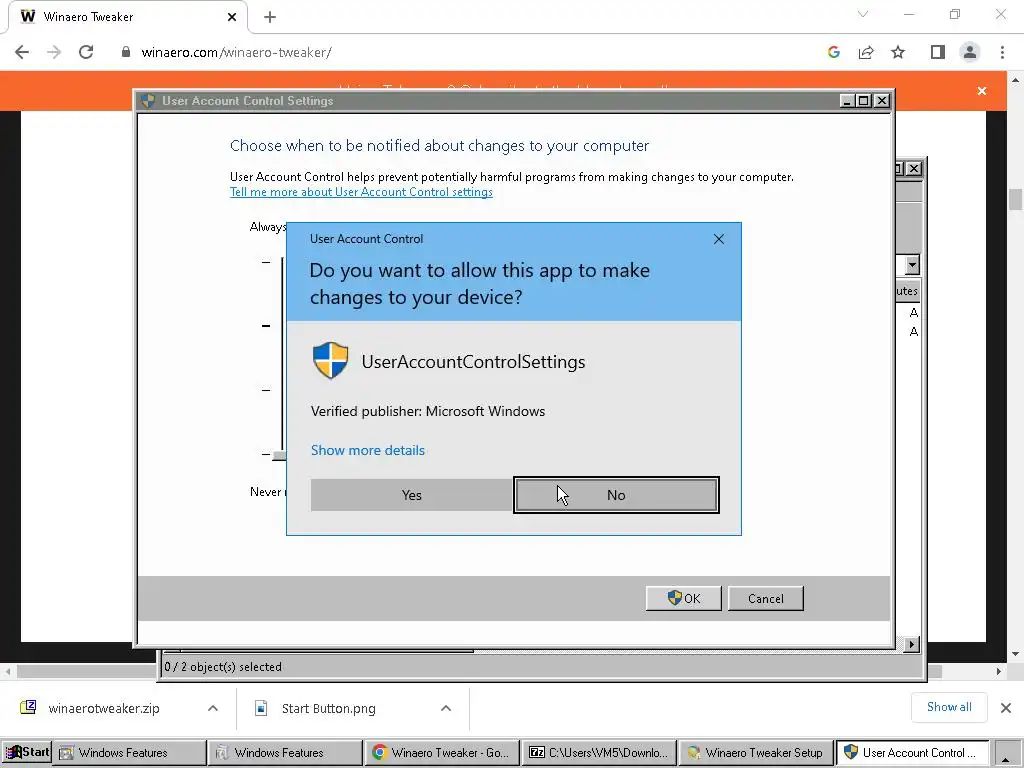Screen dimensions: 1024x768
Task: Click the UserAccountControlSettings shield icon
Action: tap(330, 360)
